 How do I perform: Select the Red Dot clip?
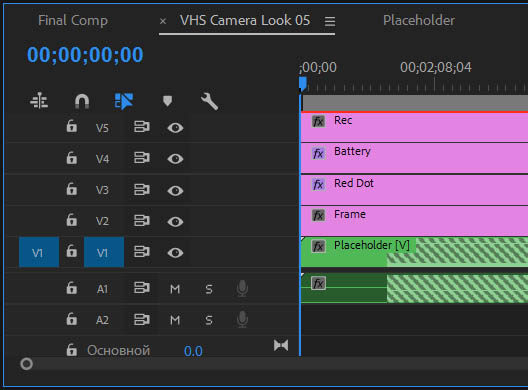pos(414,190)
